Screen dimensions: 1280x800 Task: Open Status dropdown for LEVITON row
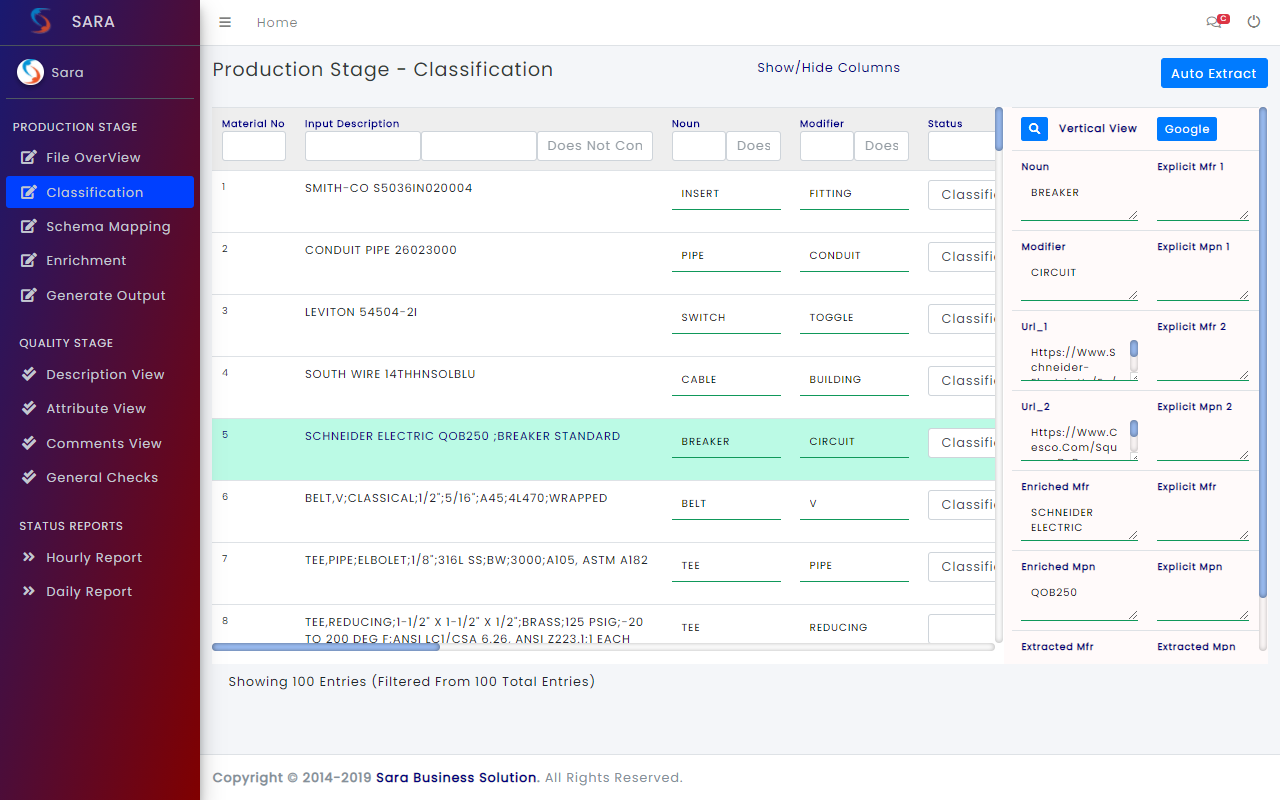962,319
